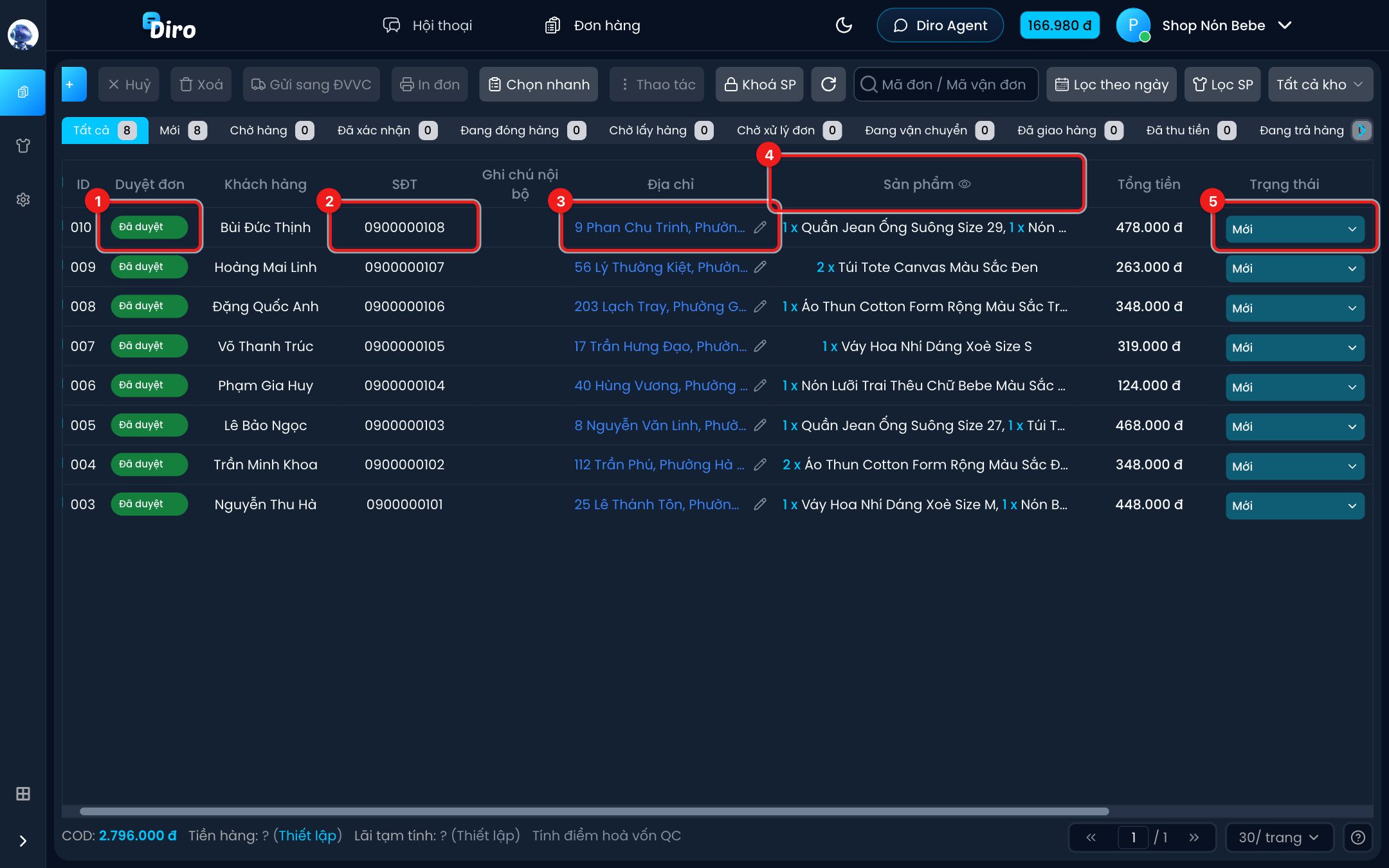Image resolution: width=1389 pixels, height=868 pixels.
Task: Click the page number input box
Action: (1133, 837)
